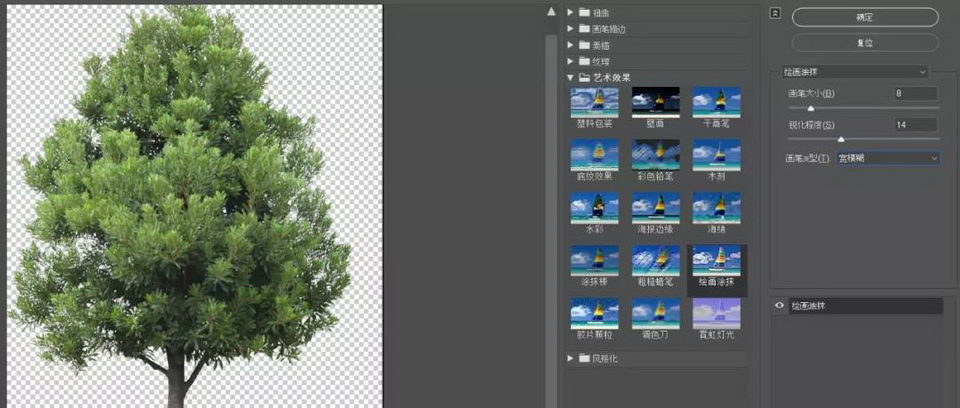This screenshot has width=960, height=408.
Task: Select the 塑料包装 filter thumbnail
Action: (x=594, y=101)
